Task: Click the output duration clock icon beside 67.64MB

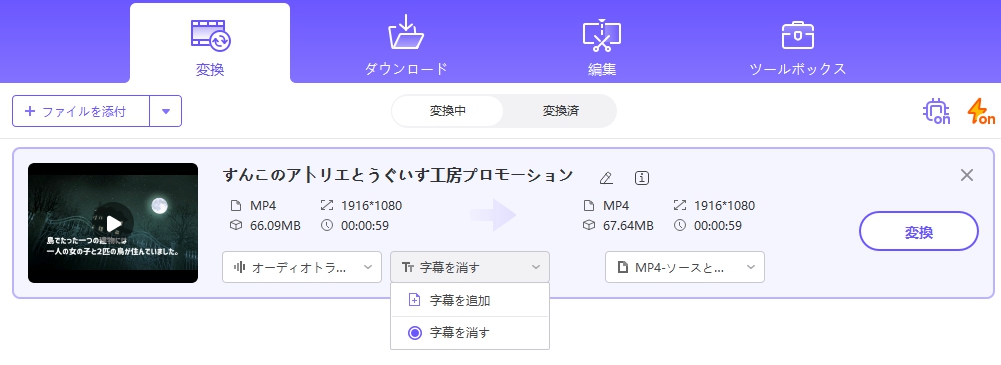Action: coord(680,225)
